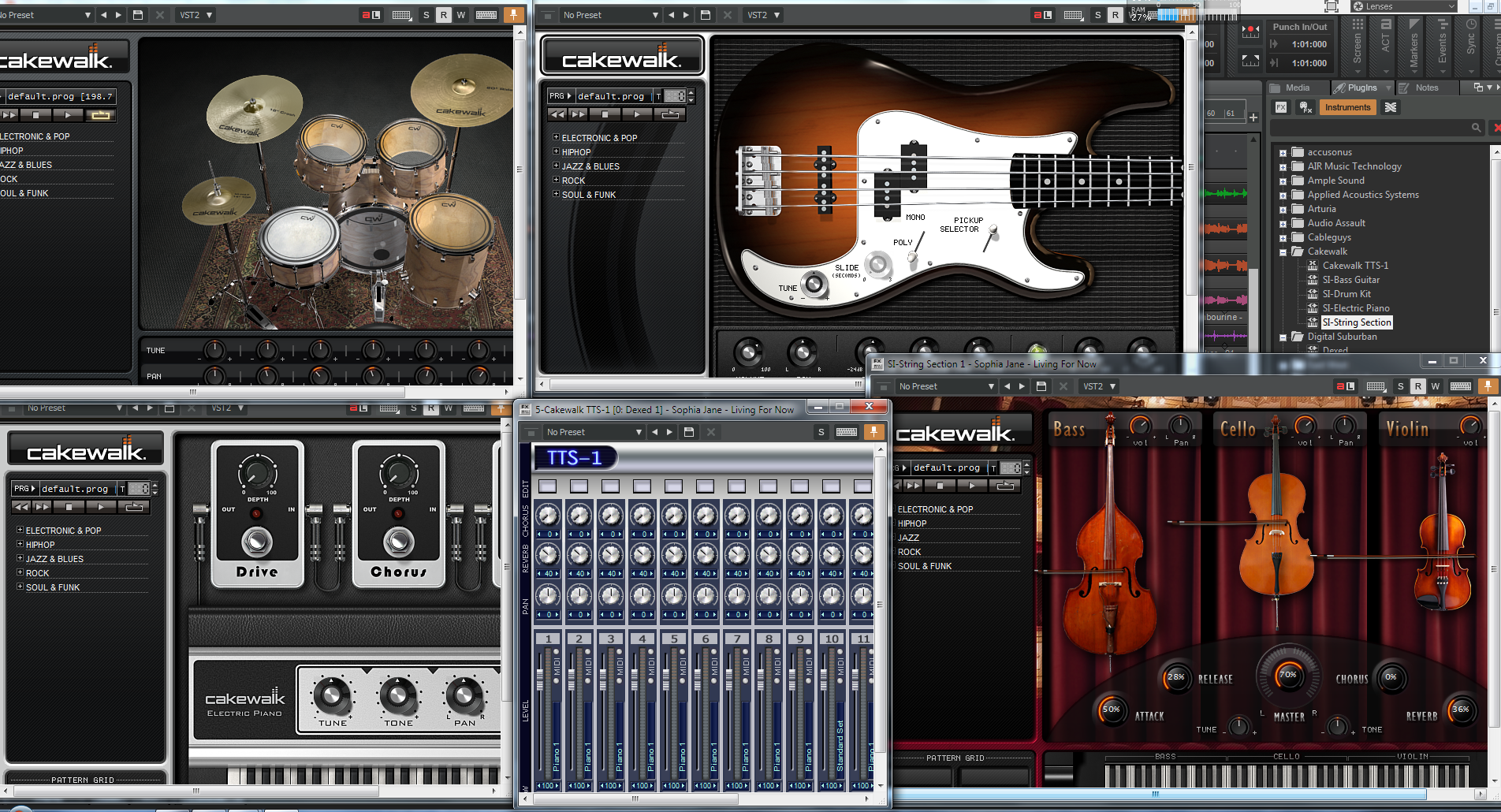Toggle the Drive pedal footswitch
1501x812 pixels.
257,542
